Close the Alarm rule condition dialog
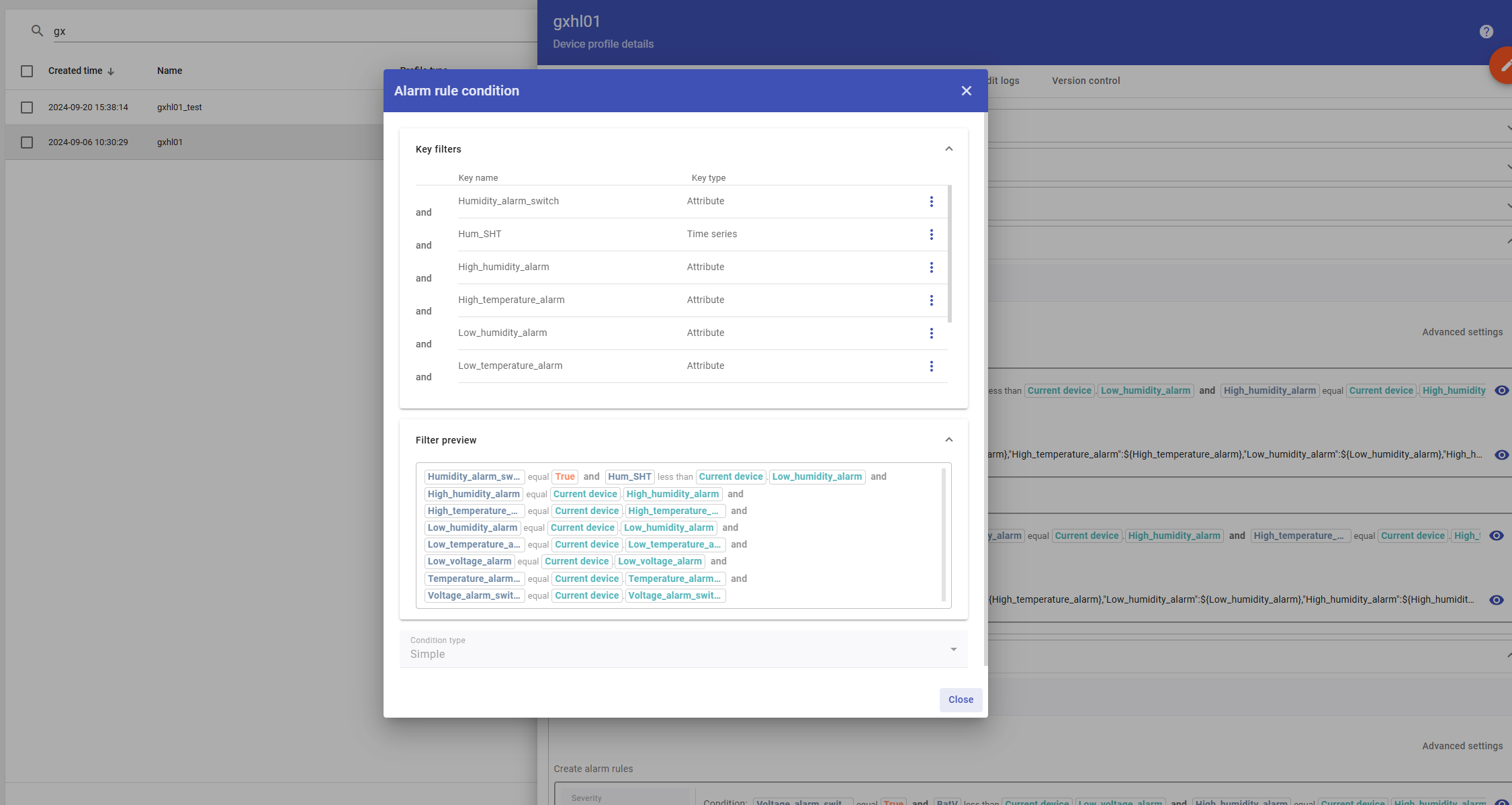Screen dimensions: 1512x805 click(966, 91)
